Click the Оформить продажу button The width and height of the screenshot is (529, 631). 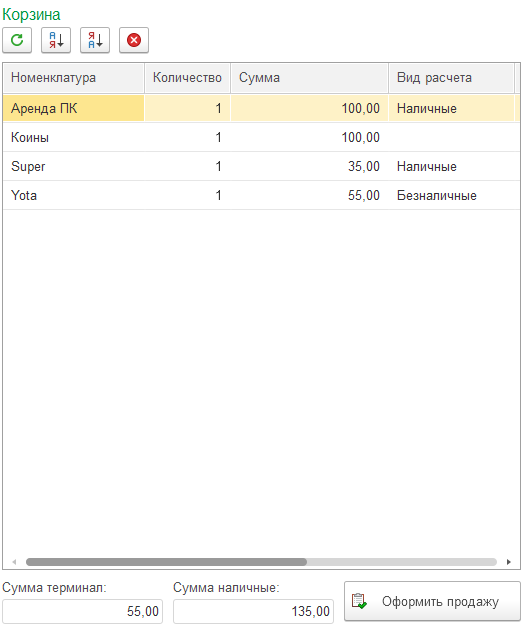point(432,602)
